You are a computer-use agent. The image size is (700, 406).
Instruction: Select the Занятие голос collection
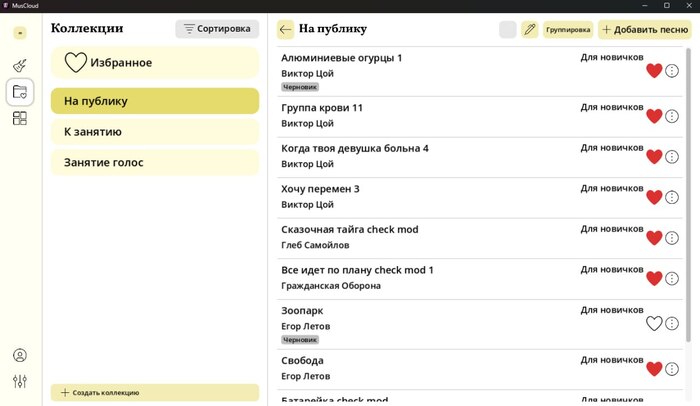[x=155, y=162]
